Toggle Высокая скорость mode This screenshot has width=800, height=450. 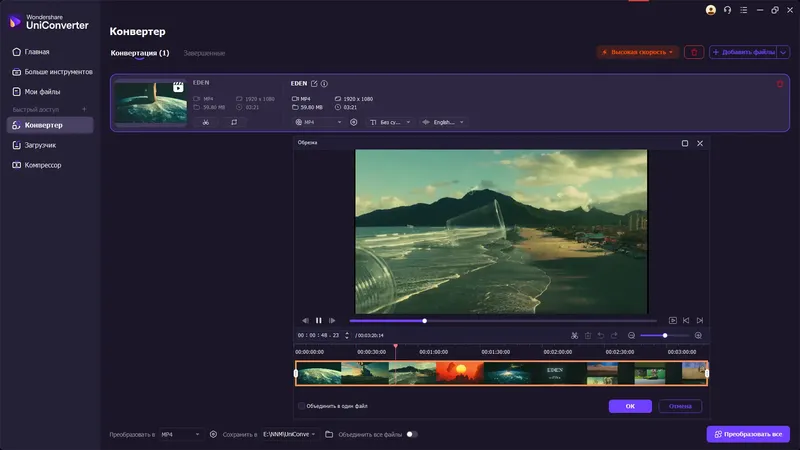pyautogui.click(x=637, y=52)
